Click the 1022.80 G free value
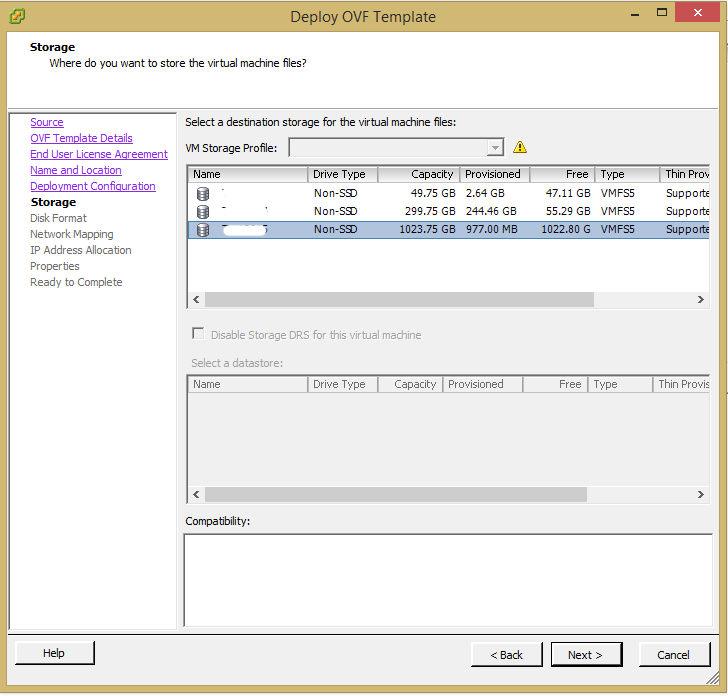728x696 pixels. [566, 229]
